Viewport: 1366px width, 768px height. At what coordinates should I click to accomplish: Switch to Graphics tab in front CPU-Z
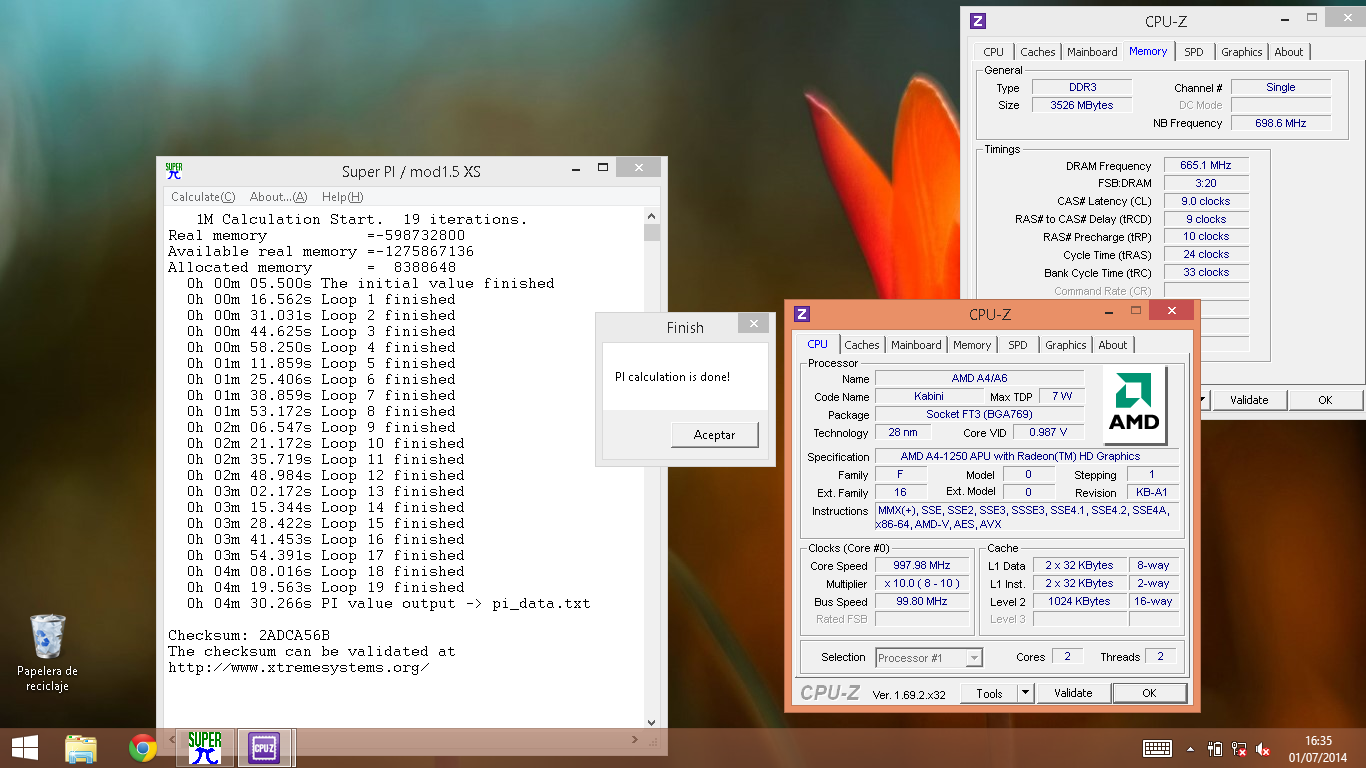tap(1065, 345)
